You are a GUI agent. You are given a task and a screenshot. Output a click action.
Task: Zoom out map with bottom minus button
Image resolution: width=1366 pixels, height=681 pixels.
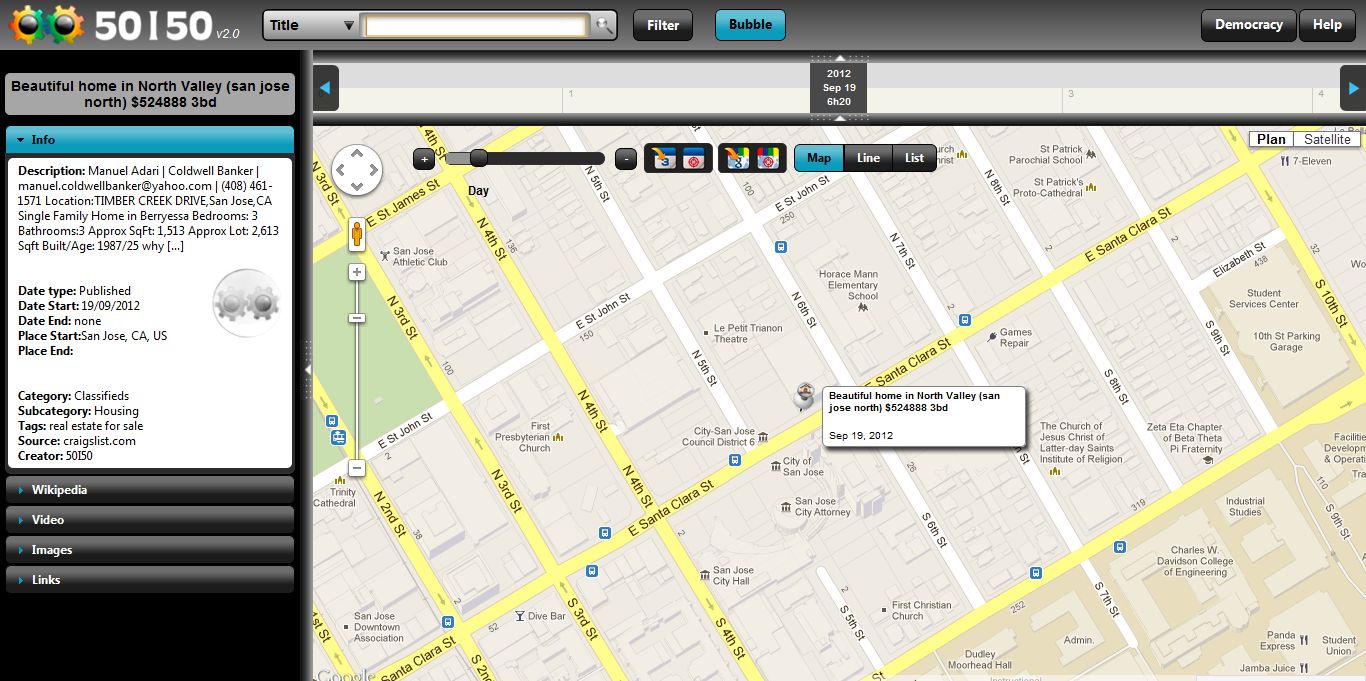pos(357,468)
